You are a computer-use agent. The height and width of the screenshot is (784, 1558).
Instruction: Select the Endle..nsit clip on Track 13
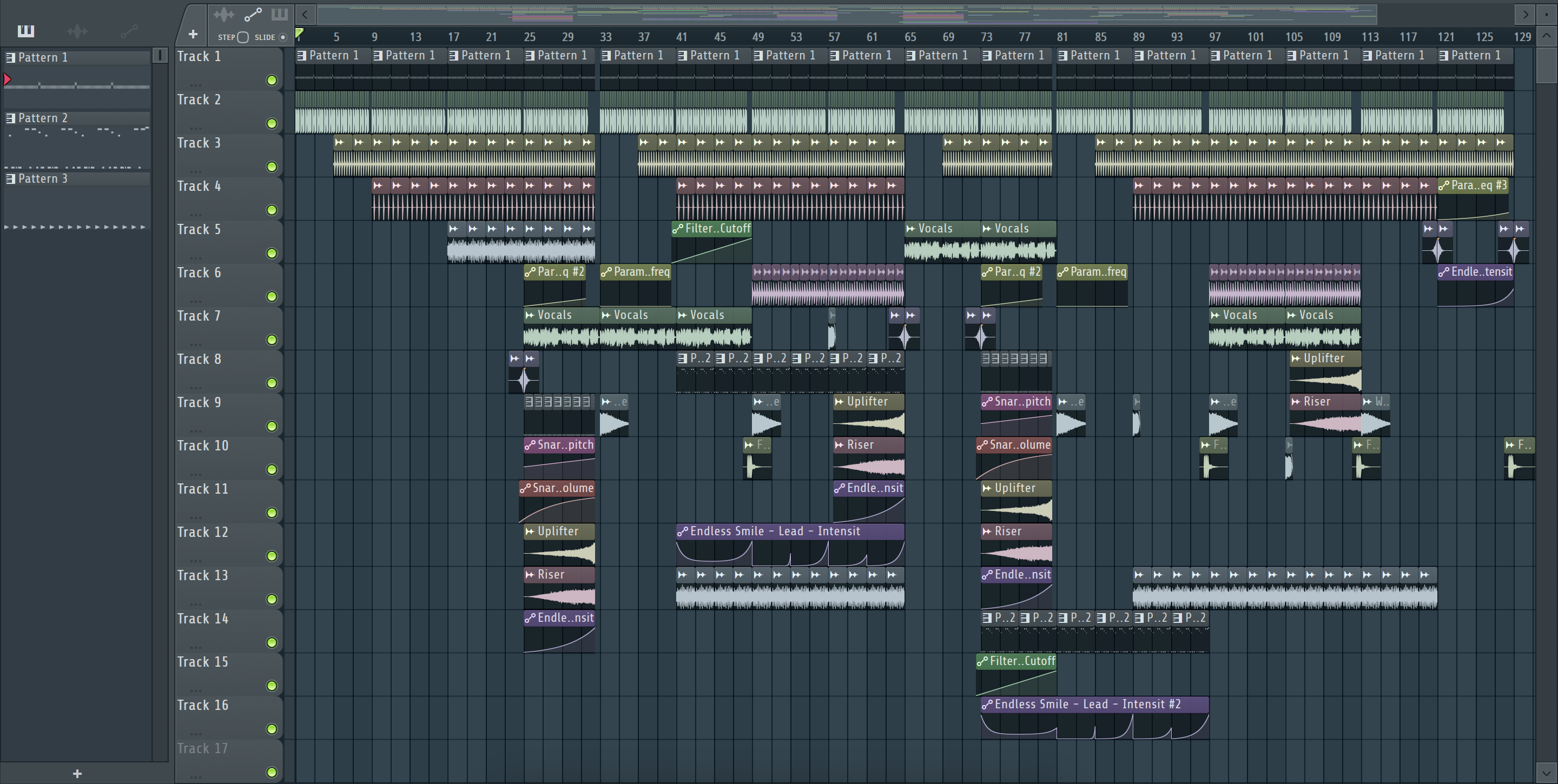pyautogui.click(x=1016, y=588)
